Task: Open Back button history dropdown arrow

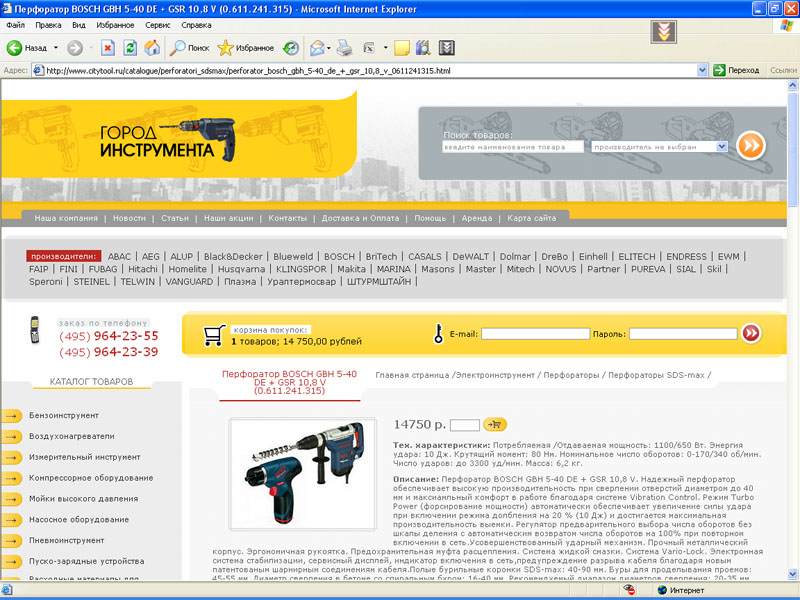Action: point(56,48)
